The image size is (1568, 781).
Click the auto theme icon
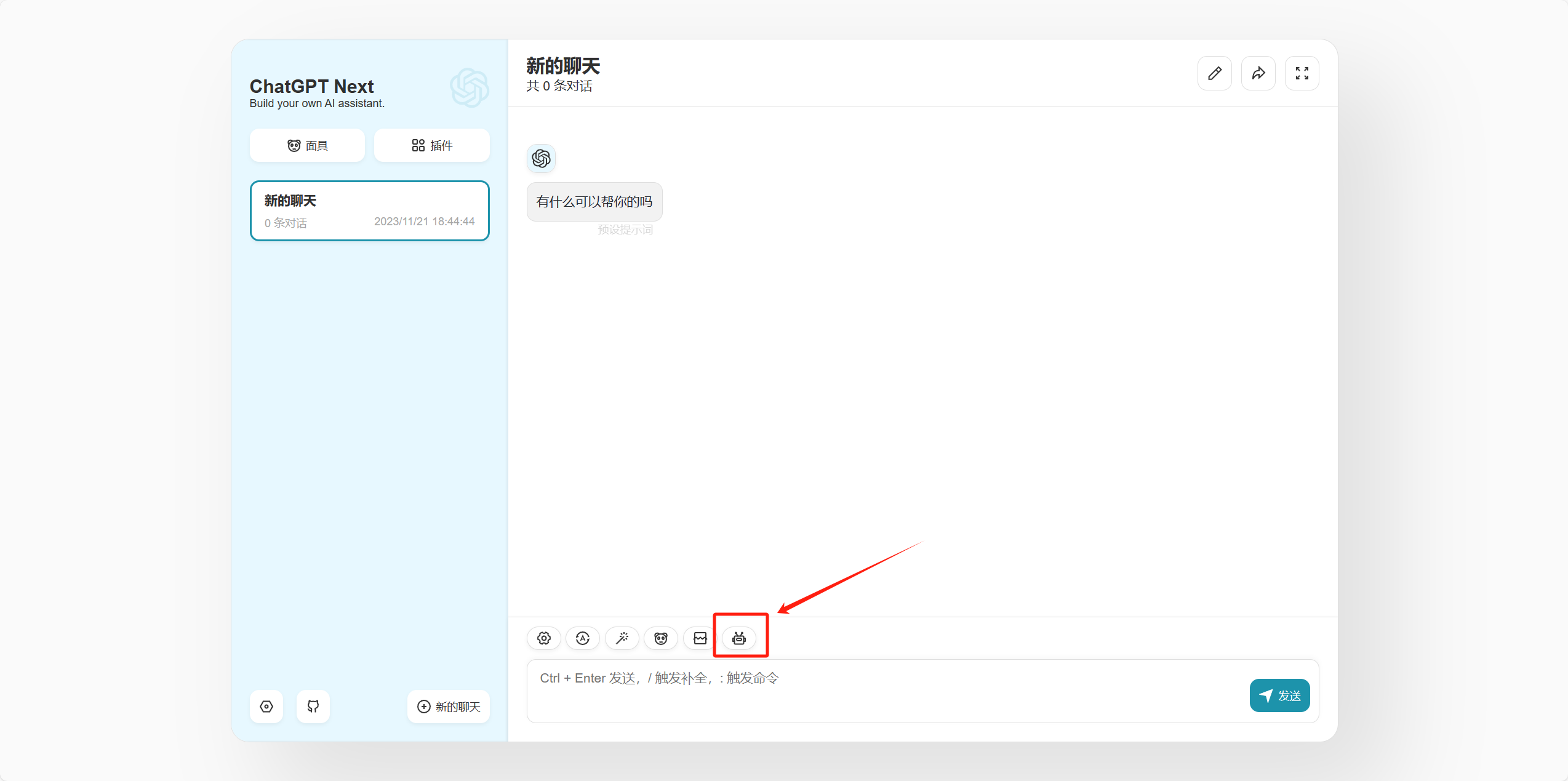[x=583, y=638]
